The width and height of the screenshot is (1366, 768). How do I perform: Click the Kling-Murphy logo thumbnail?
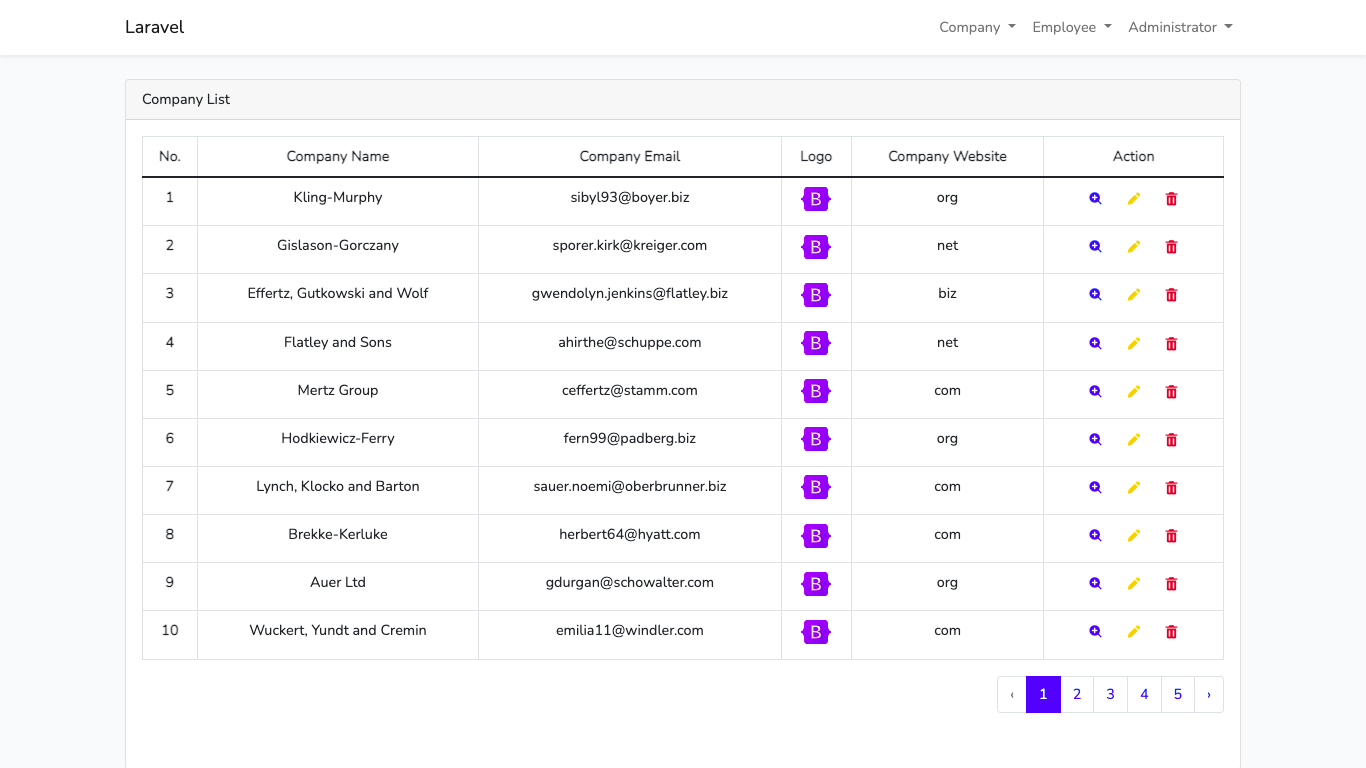tap(816, 199)
